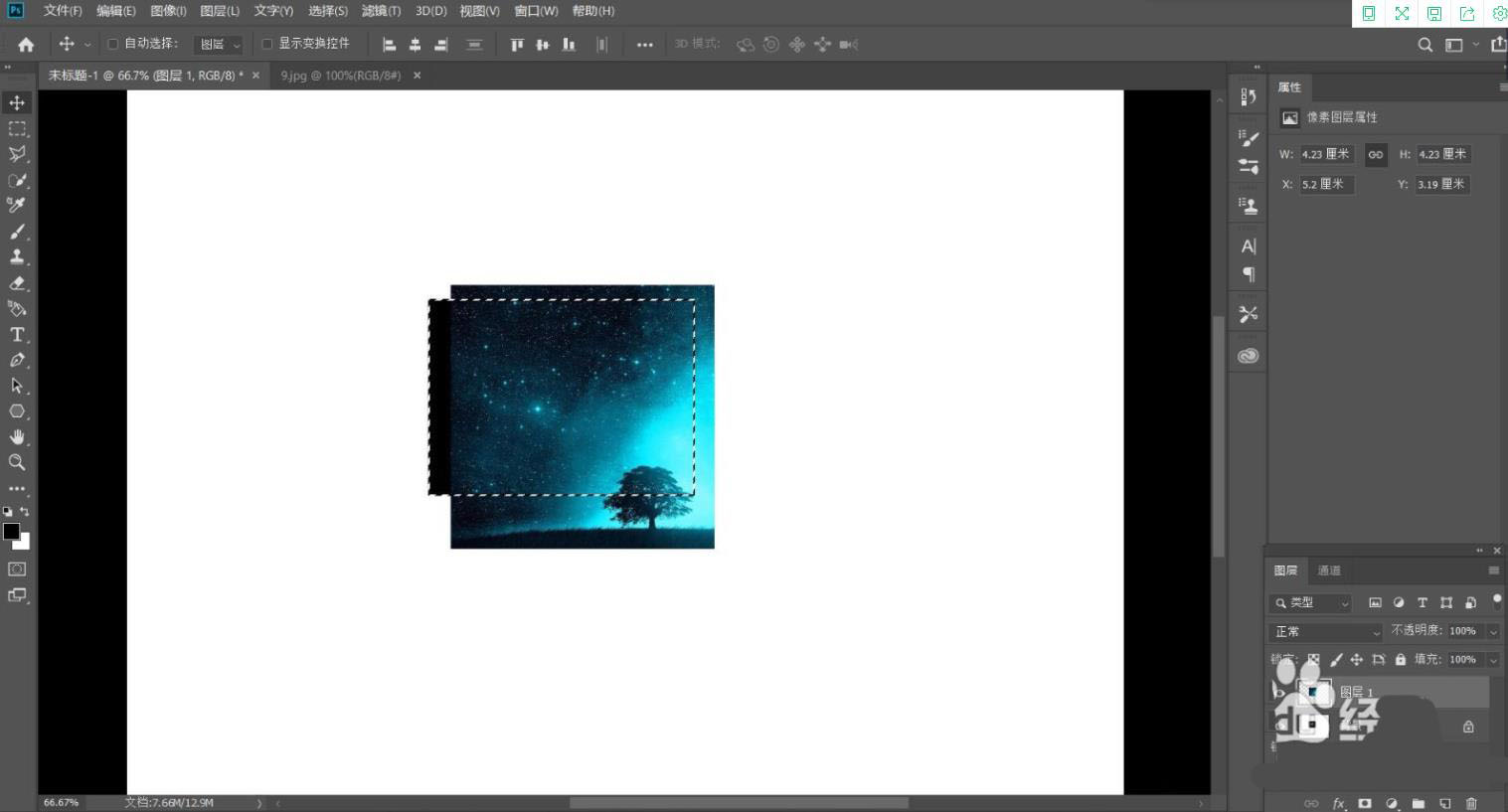Click the black foreground color swatch

click(x=11, y=532)
